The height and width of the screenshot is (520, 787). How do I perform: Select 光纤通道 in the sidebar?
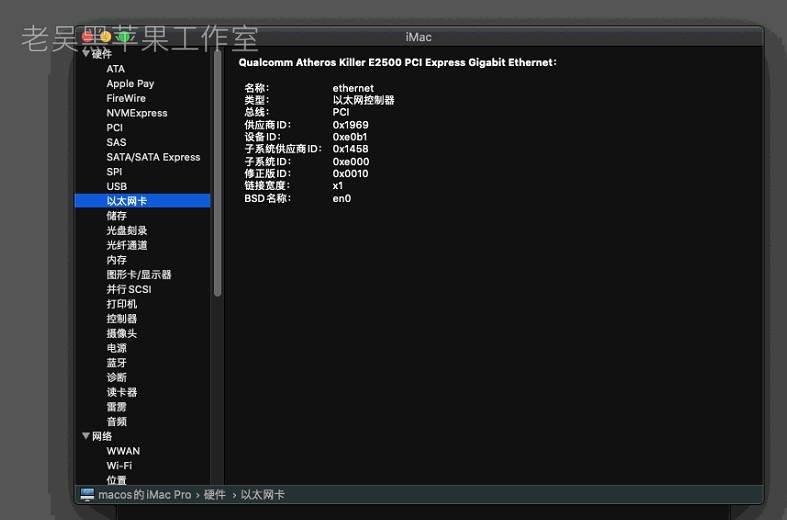tap(126, 245)
